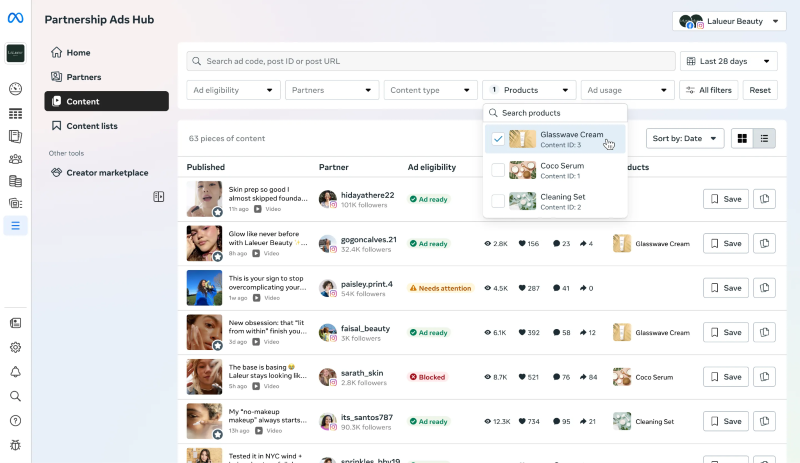The height and width of the screenshot is (463, 800).
Task: Save the gogoncalves.21 content
Action: [x=726, y=243]
